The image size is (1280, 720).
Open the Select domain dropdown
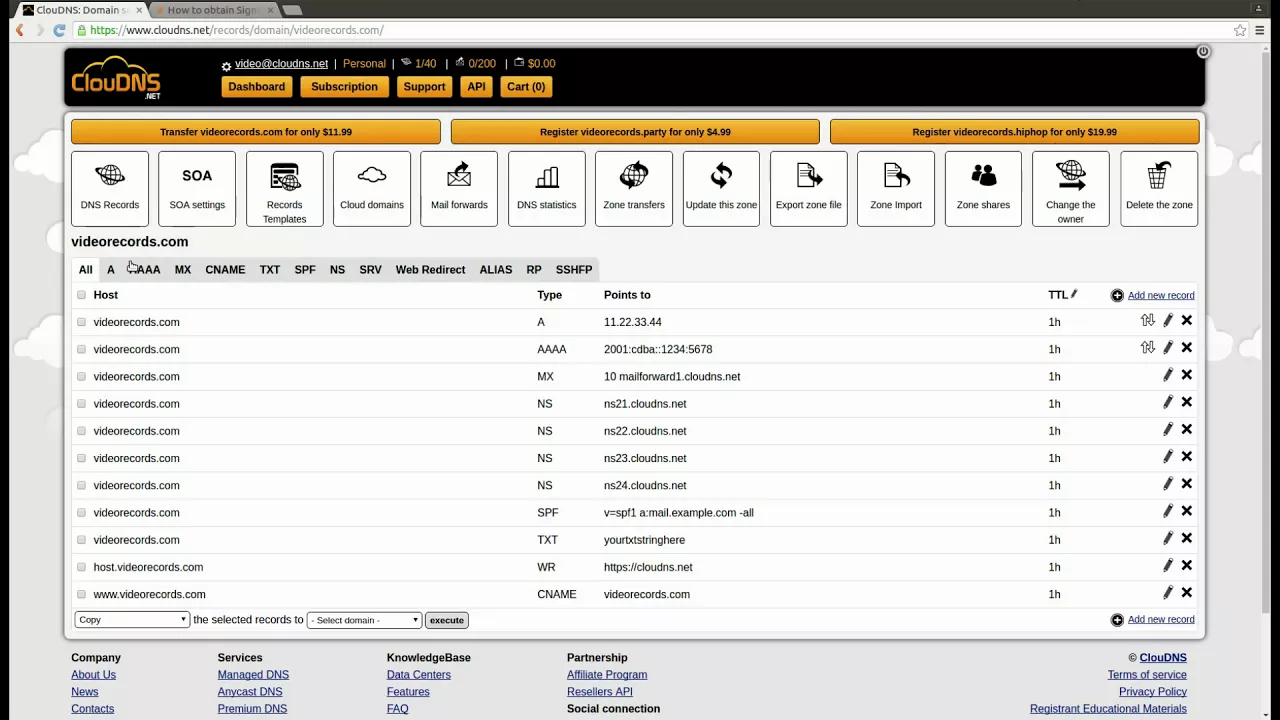pyautogui.click(x=364, y=620)
